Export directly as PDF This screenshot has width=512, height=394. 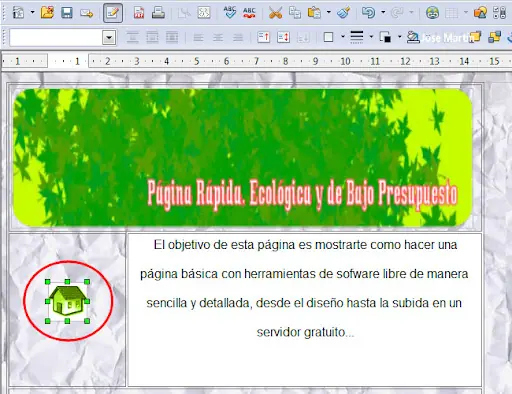point(139,13)
